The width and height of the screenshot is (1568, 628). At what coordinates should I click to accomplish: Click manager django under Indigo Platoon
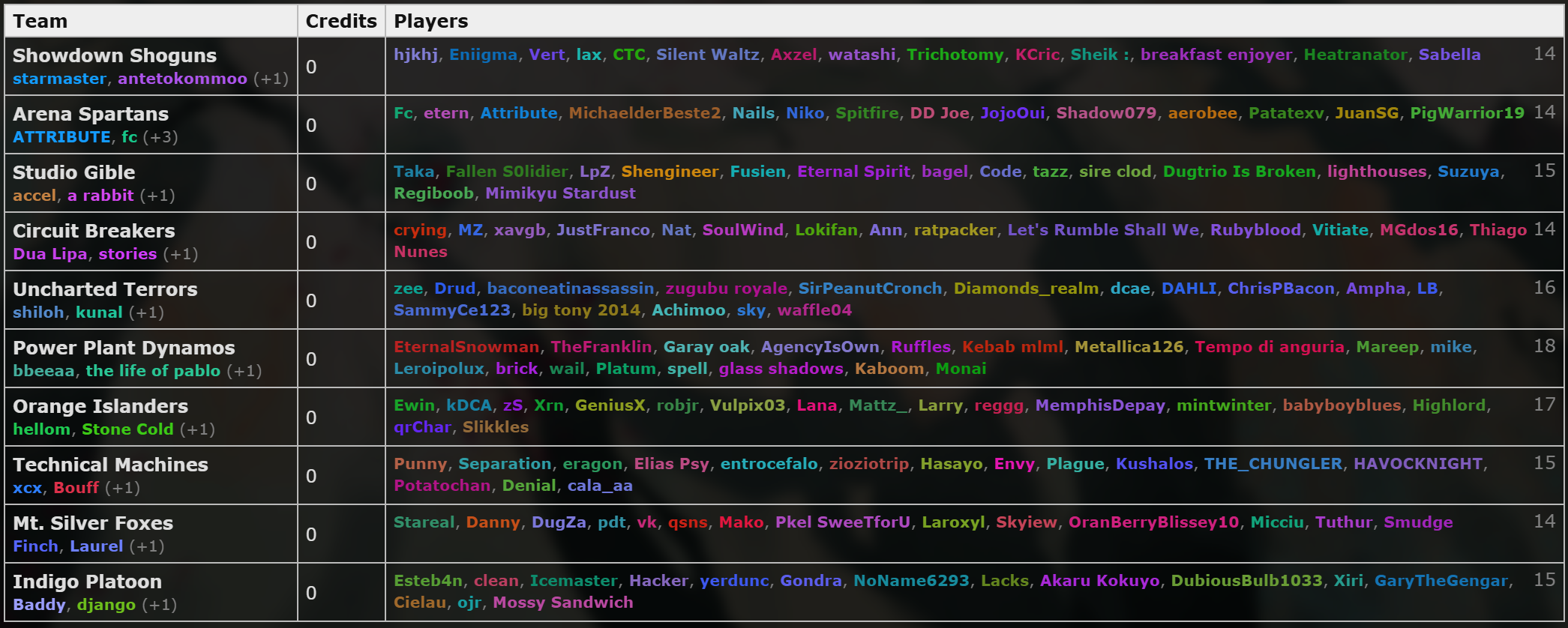[x=106, y=605]
